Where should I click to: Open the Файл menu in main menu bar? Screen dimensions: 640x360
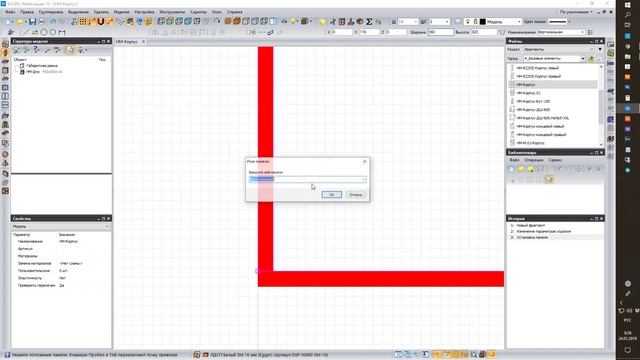coord(10,12)
